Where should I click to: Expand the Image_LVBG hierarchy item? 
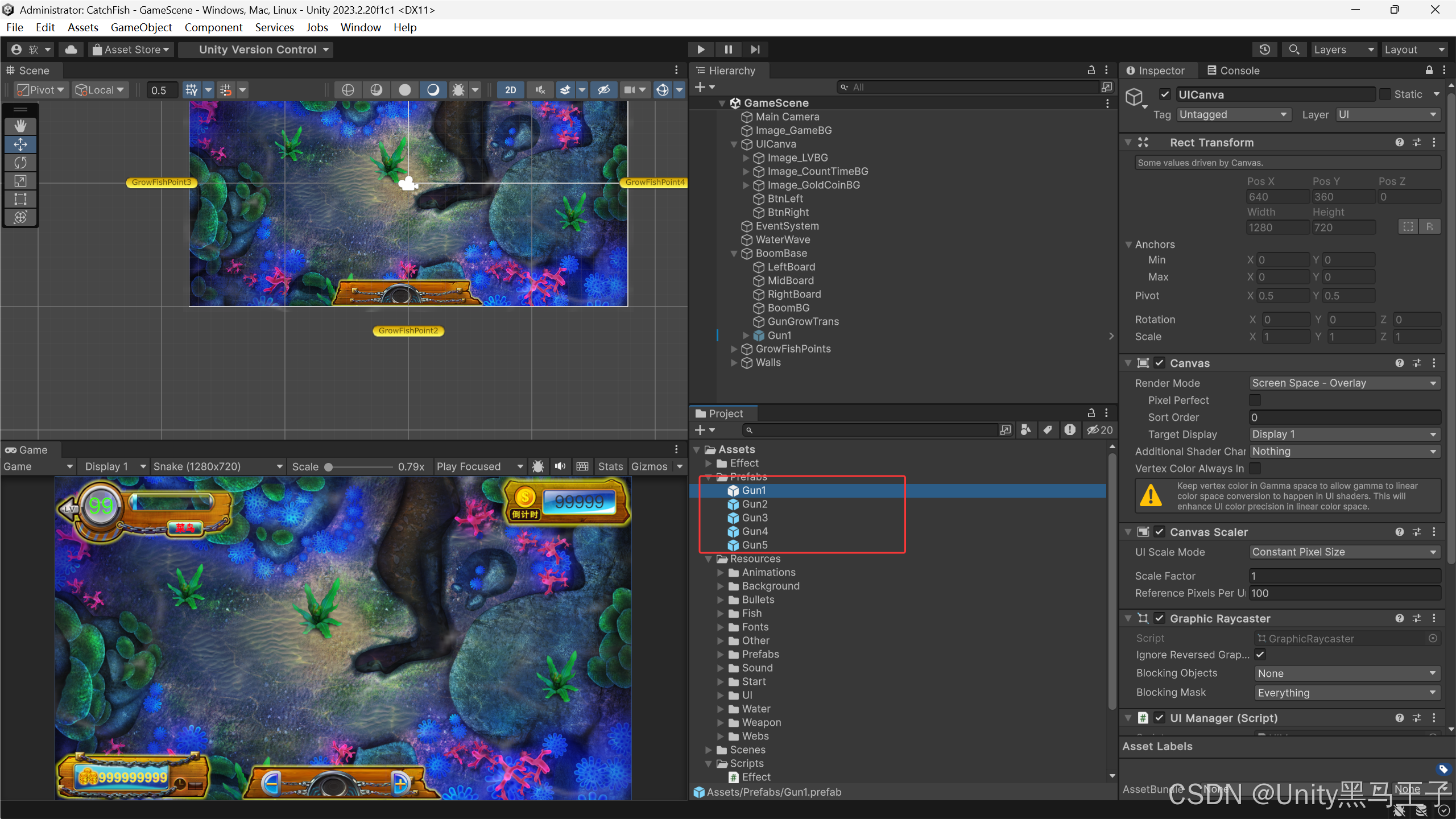pyautogui.click(x=746, y=158)
